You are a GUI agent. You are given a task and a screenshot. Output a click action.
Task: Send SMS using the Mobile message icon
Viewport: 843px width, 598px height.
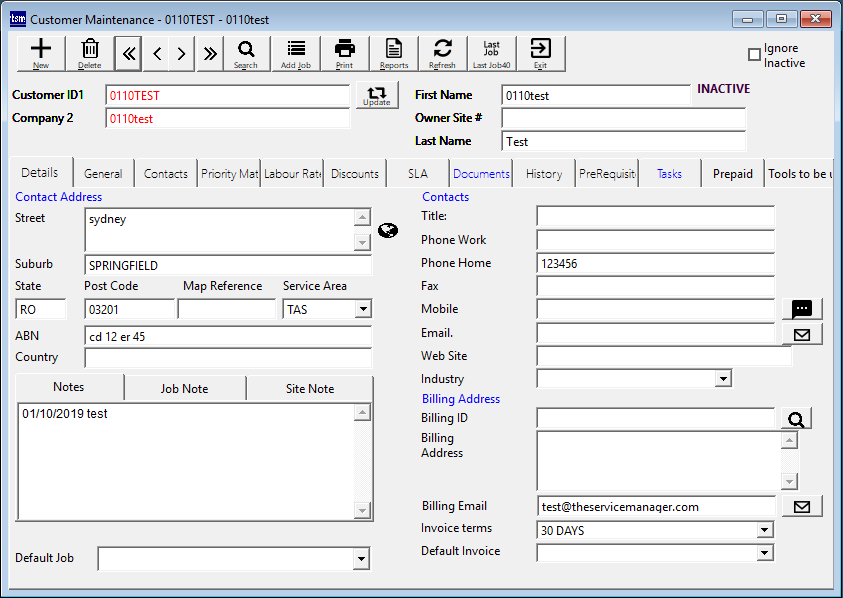coord(802,309)
